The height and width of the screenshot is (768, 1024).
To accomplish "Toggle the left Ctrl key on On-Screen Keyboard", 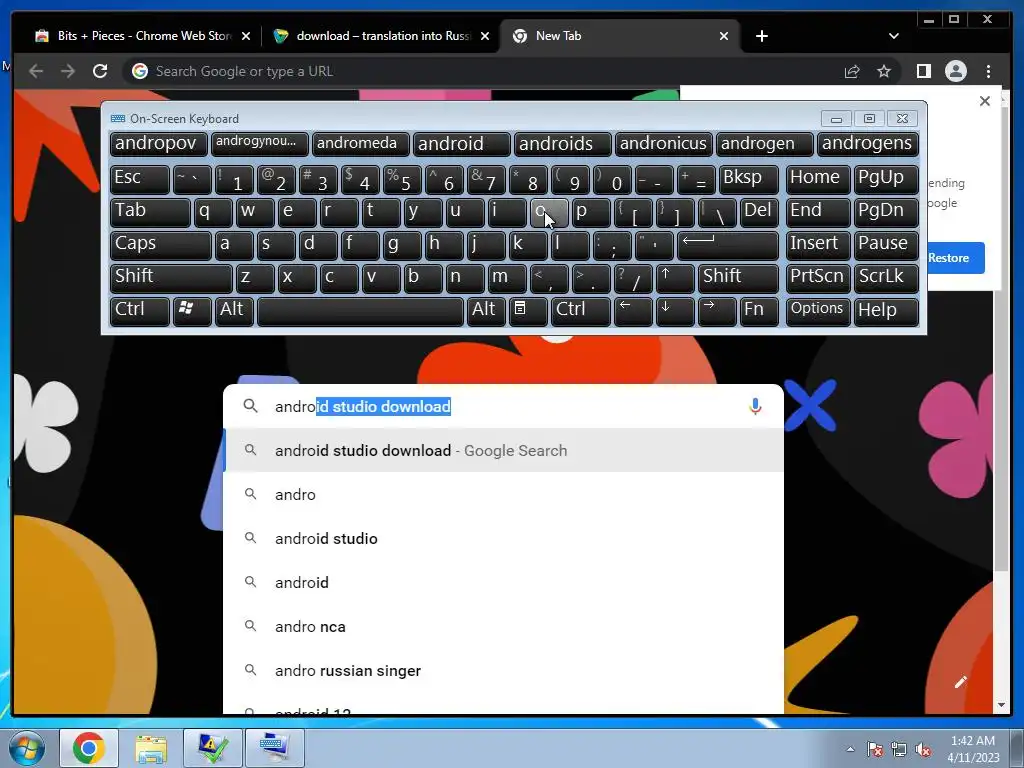I will click(x=140, y=310).
